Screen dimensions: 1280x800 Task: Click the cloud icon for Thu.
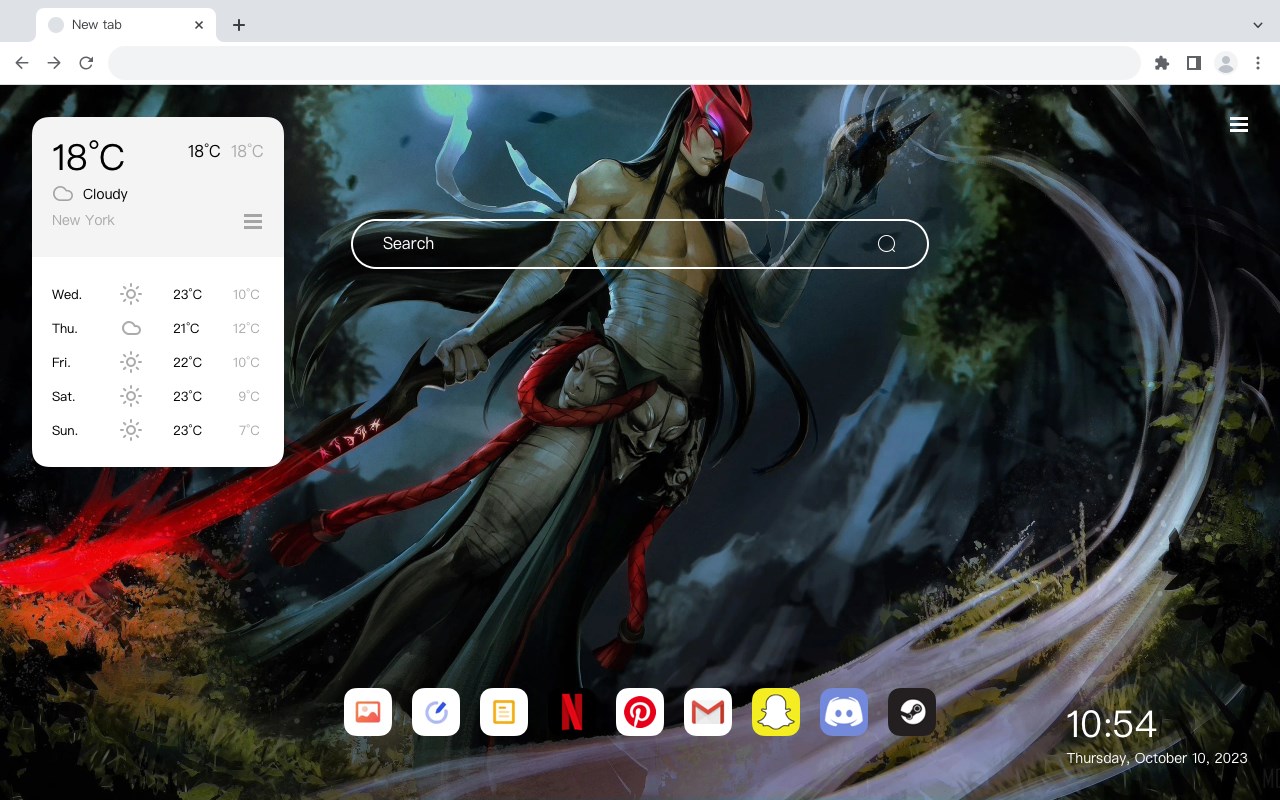[x=131, y=328]
